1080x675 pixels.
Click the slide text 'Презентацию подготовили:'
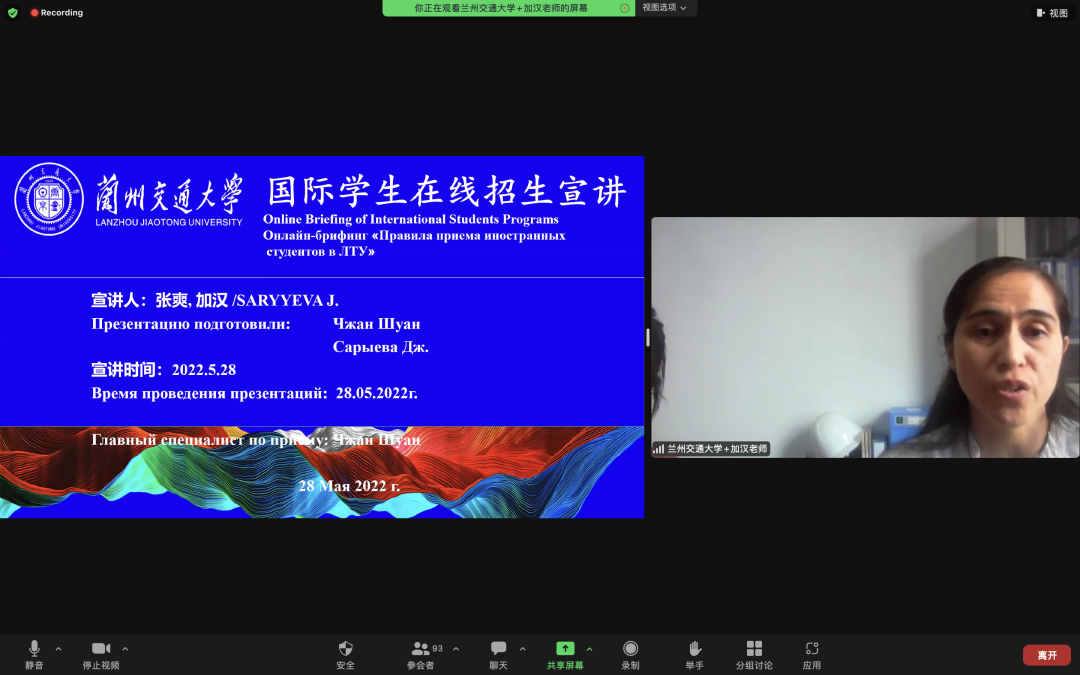point(191,324)
